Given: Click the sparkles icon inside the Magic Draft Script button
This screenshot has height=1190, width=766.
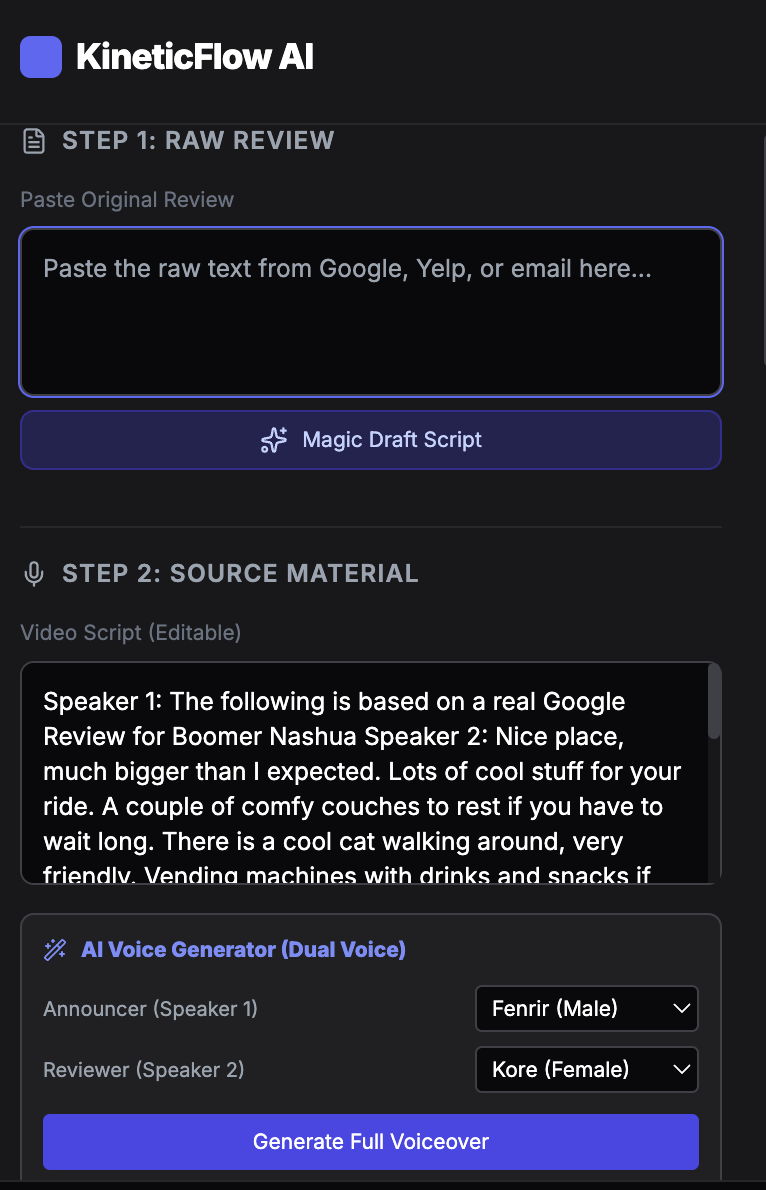Looking at the screenshot, I should (x=272, y=439).
